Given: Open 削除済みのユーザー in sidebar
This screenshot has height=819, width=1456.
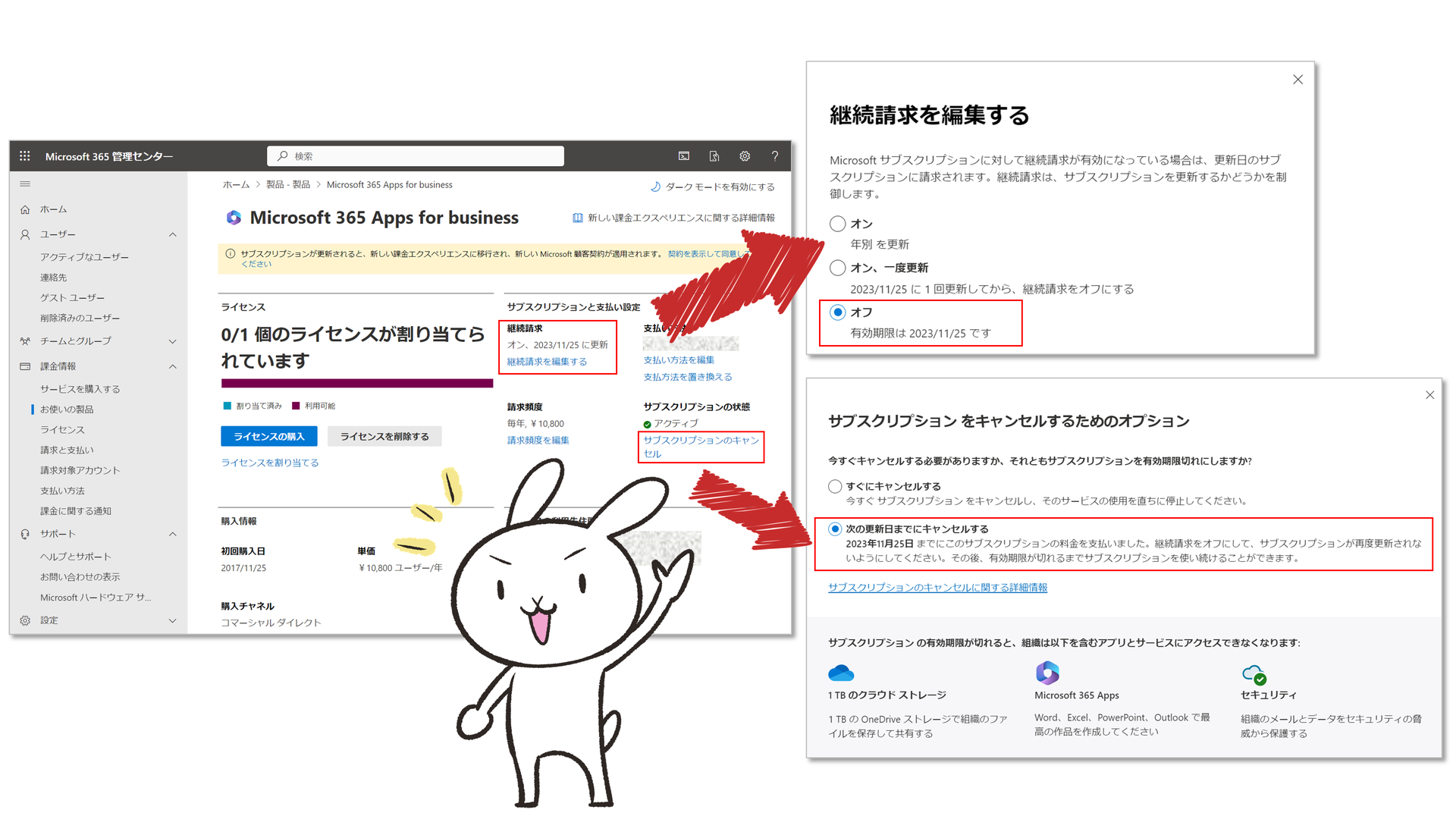Looking at the screenshot, I should point(80,318).
